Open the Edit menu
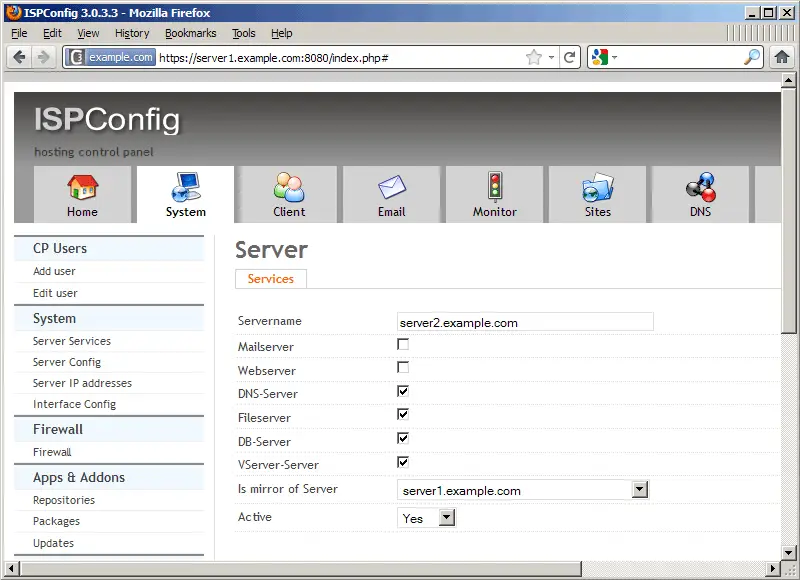The image size is (800, 580). tap(52, 33)
